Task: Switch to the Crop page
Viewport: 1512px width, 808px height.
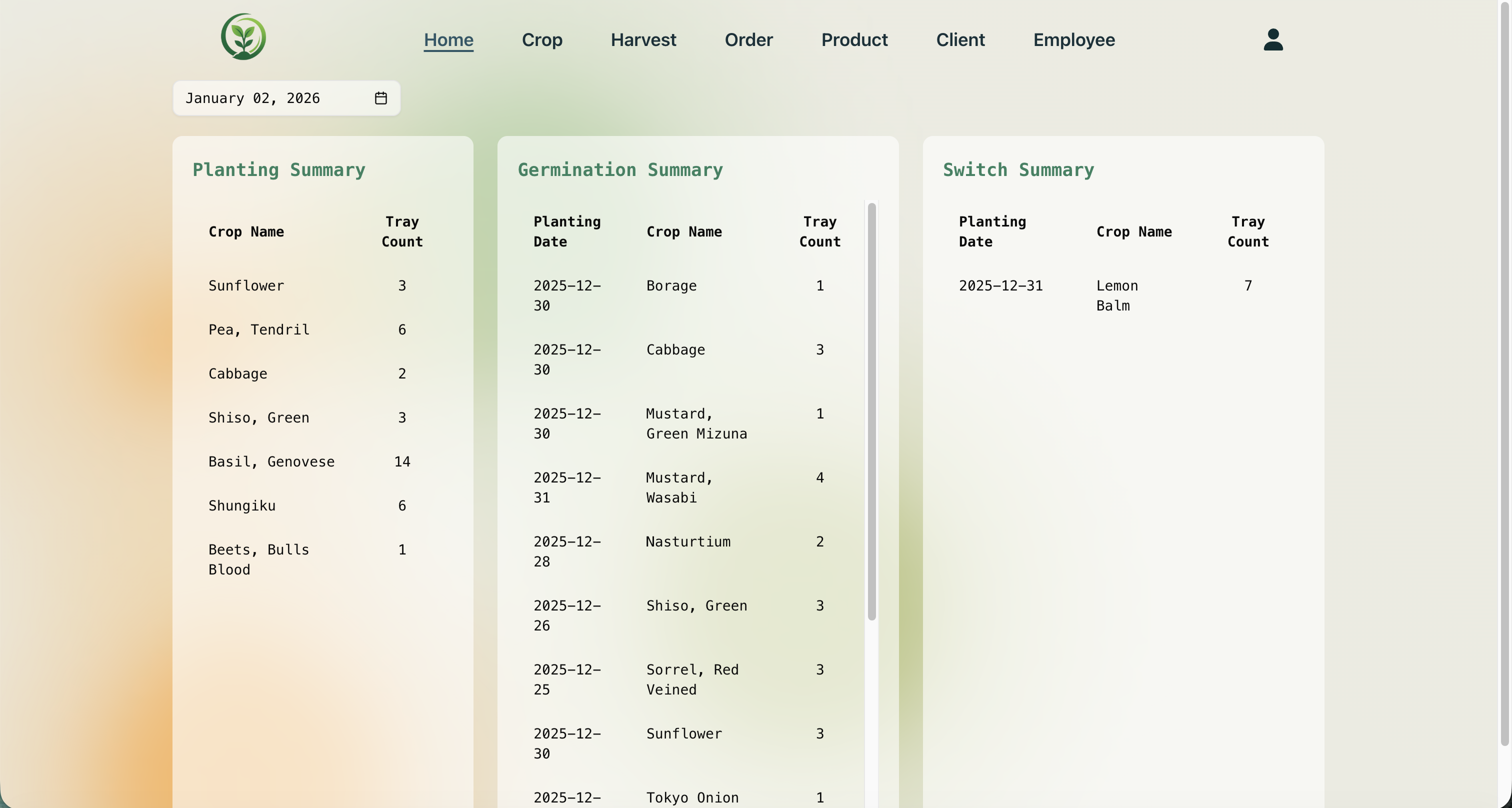Action: coord(542,40)
